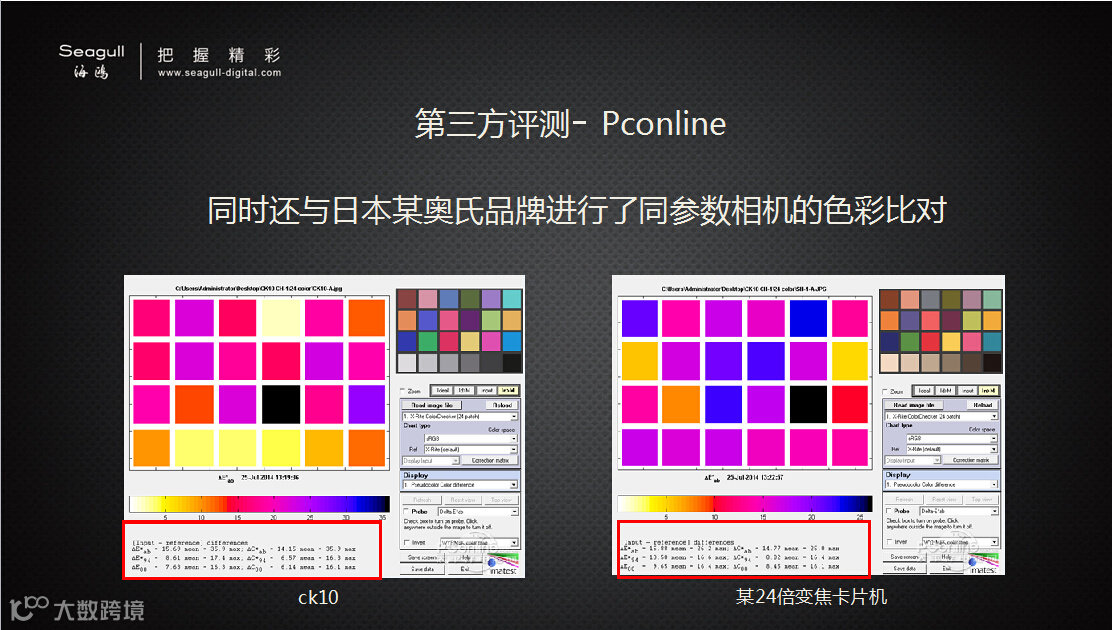Toggle Probe checkbox in right window
1112x630 pixels.
click(x=889, y=511)
